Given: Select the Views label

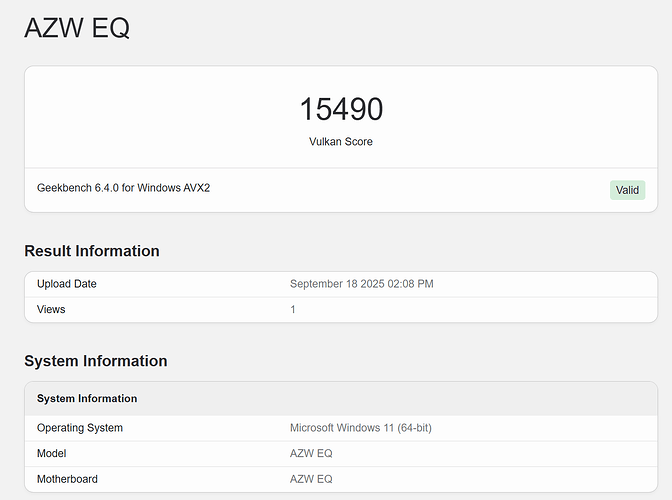Looking at the screenshot, I should pyautogui.click(x=51, y=309).
